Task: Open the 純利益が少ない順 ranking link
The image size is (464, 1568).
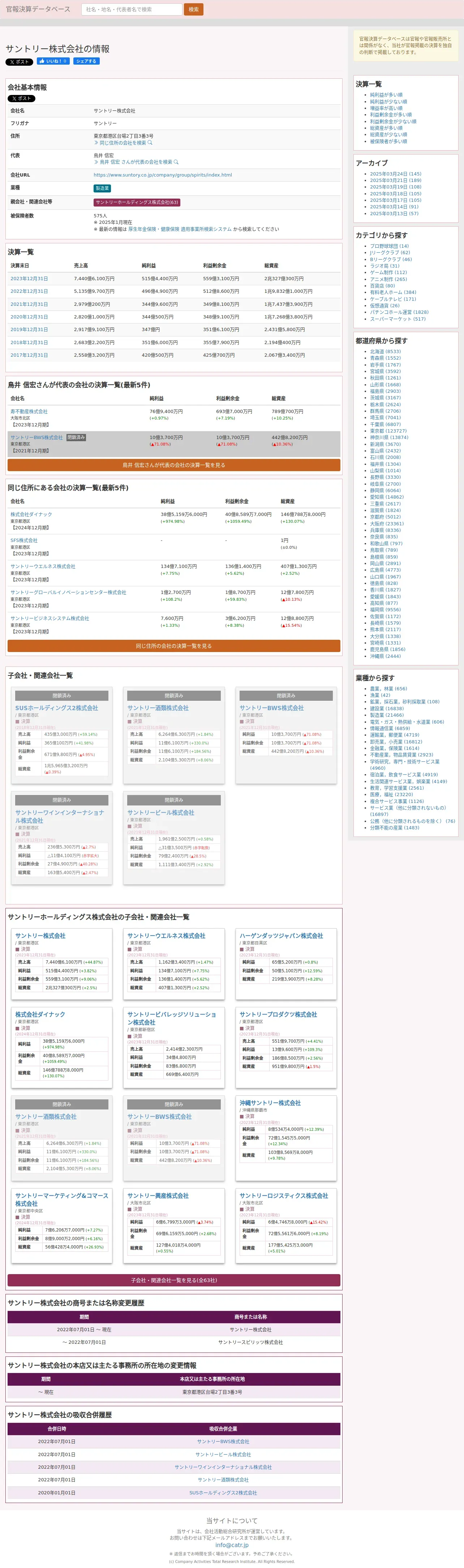Action: (x=388, y=102)
